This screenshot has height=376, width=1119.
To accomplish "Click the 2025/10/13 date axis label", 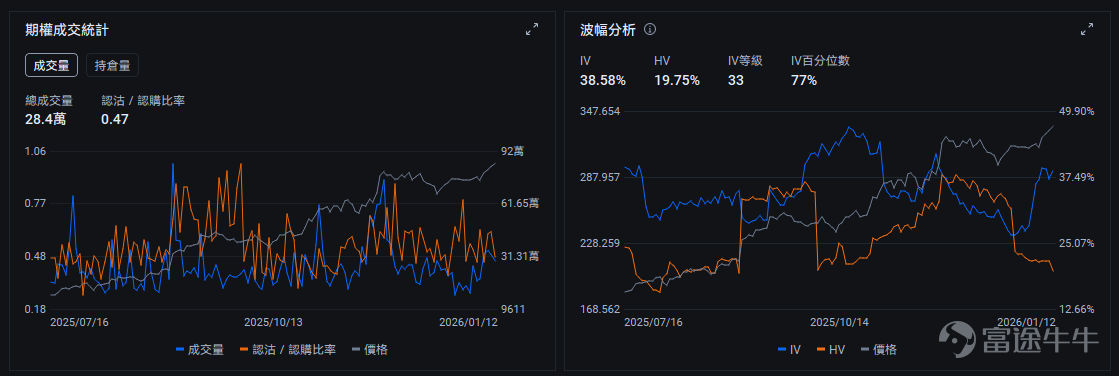I will pyautogui.click(x=273, y=322).
